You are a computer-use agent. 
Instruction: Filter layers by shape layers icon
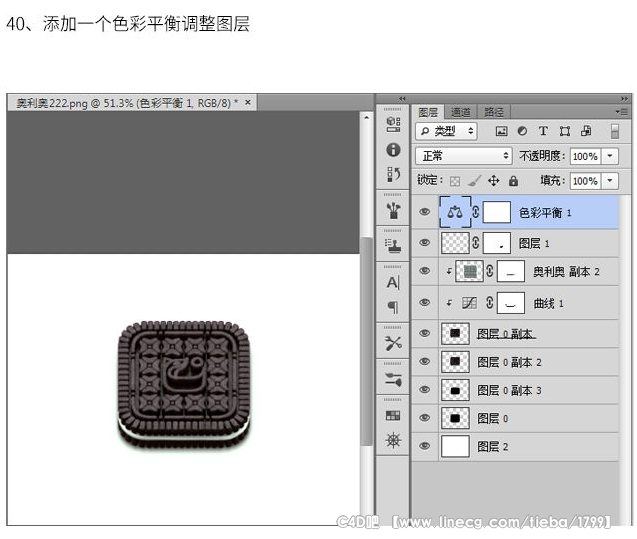coord(565,131)
